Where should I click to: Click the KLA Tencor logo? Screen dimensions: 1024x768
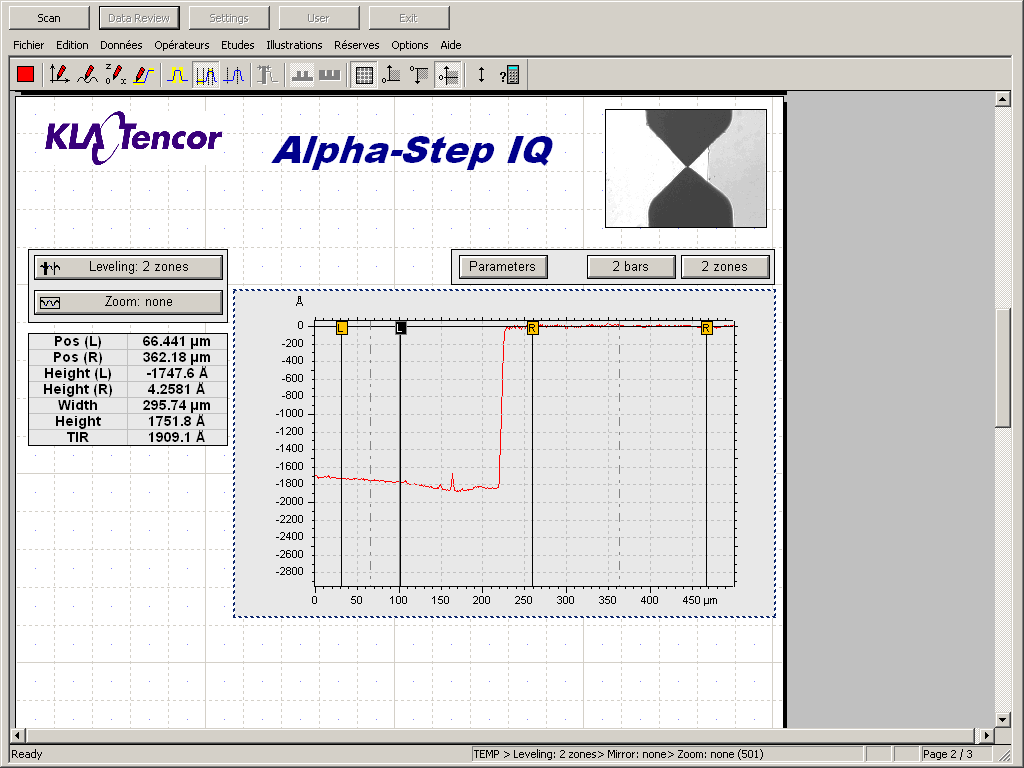pos(133,138)
